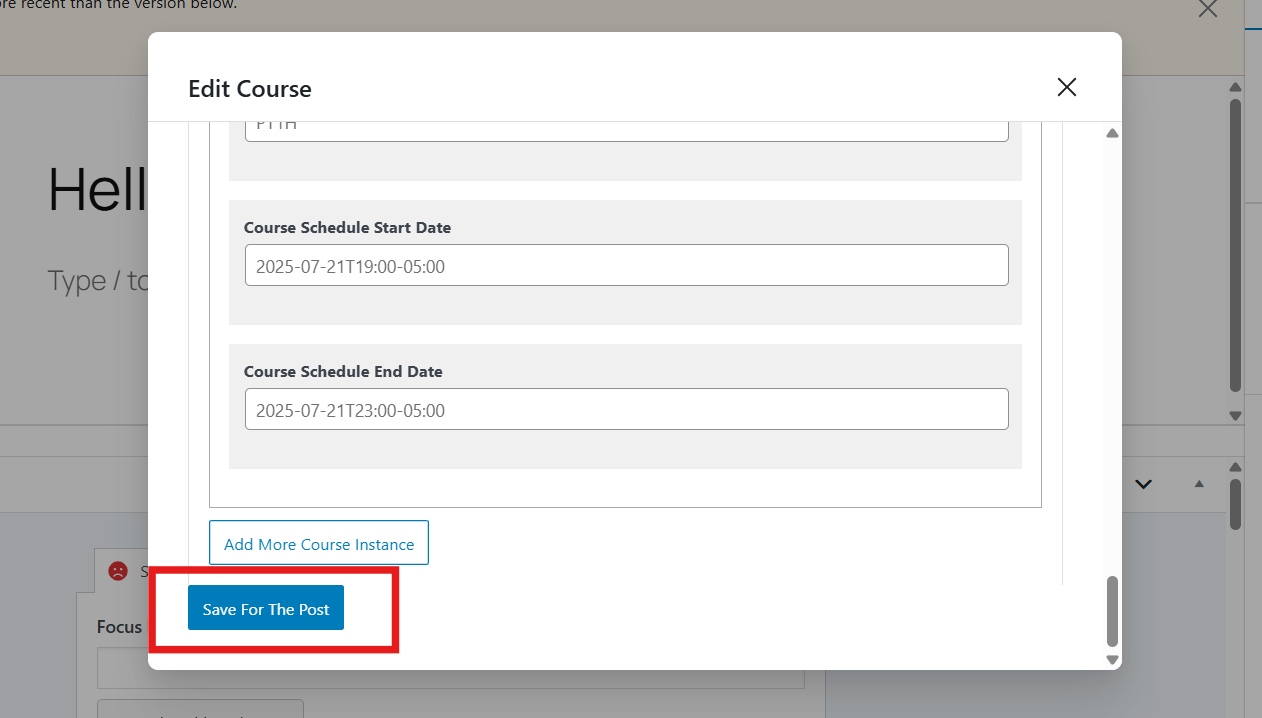Click Save For The Post button

coord(266,608)
